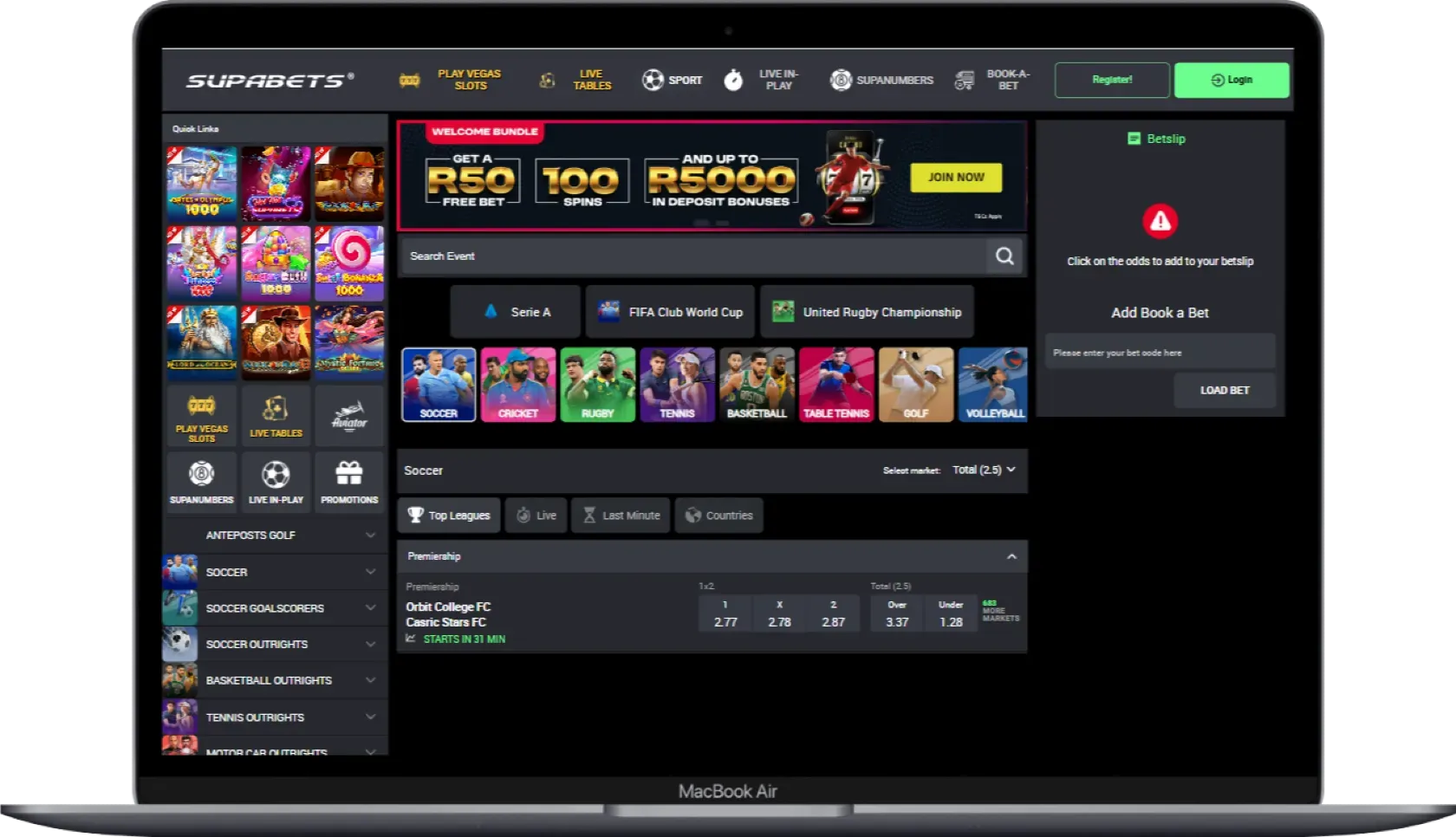
Task: Open Play Vegas Slots in top navigation
Action: click(x=452, y=80)
